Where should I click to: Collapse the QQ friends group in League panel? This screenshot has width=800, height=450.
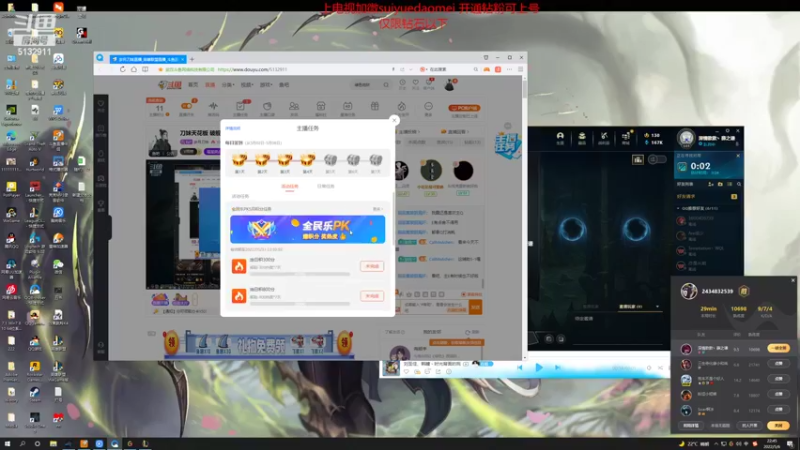coord(678,208)
